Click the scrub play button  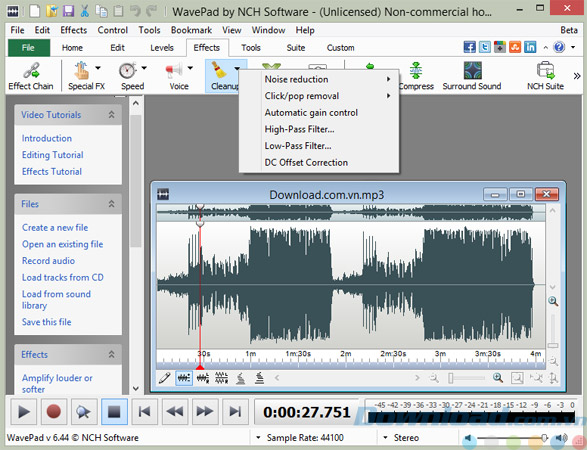pyautogui.click(x=84, y=411)
